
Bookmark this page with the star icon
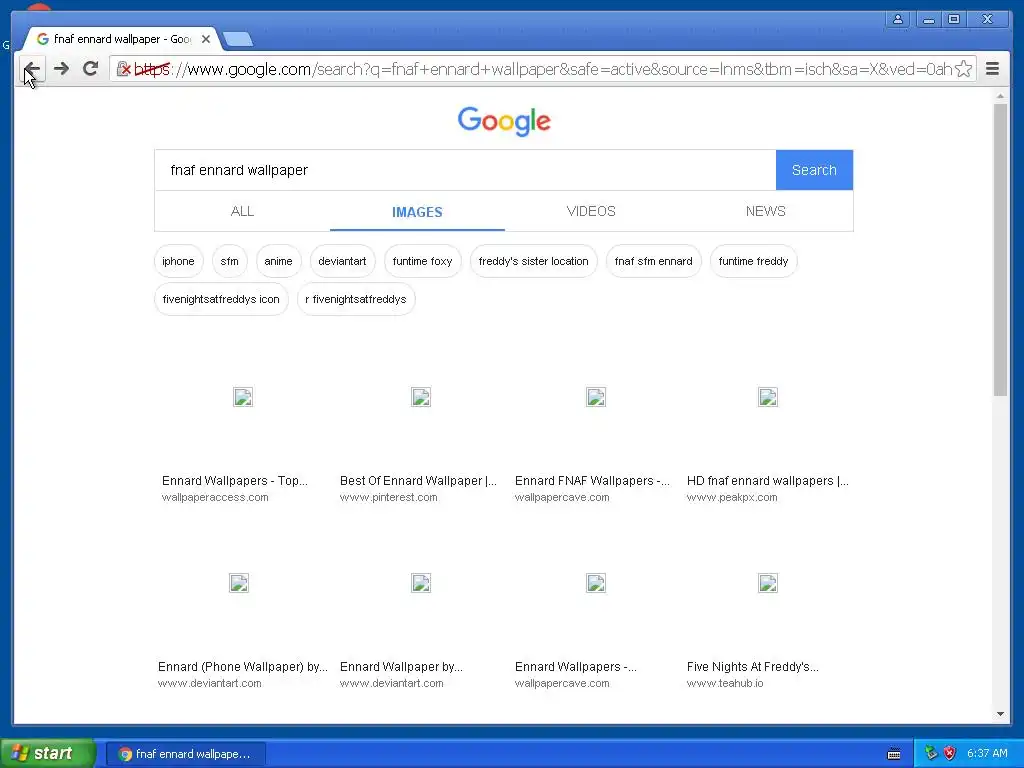point(963,69)
